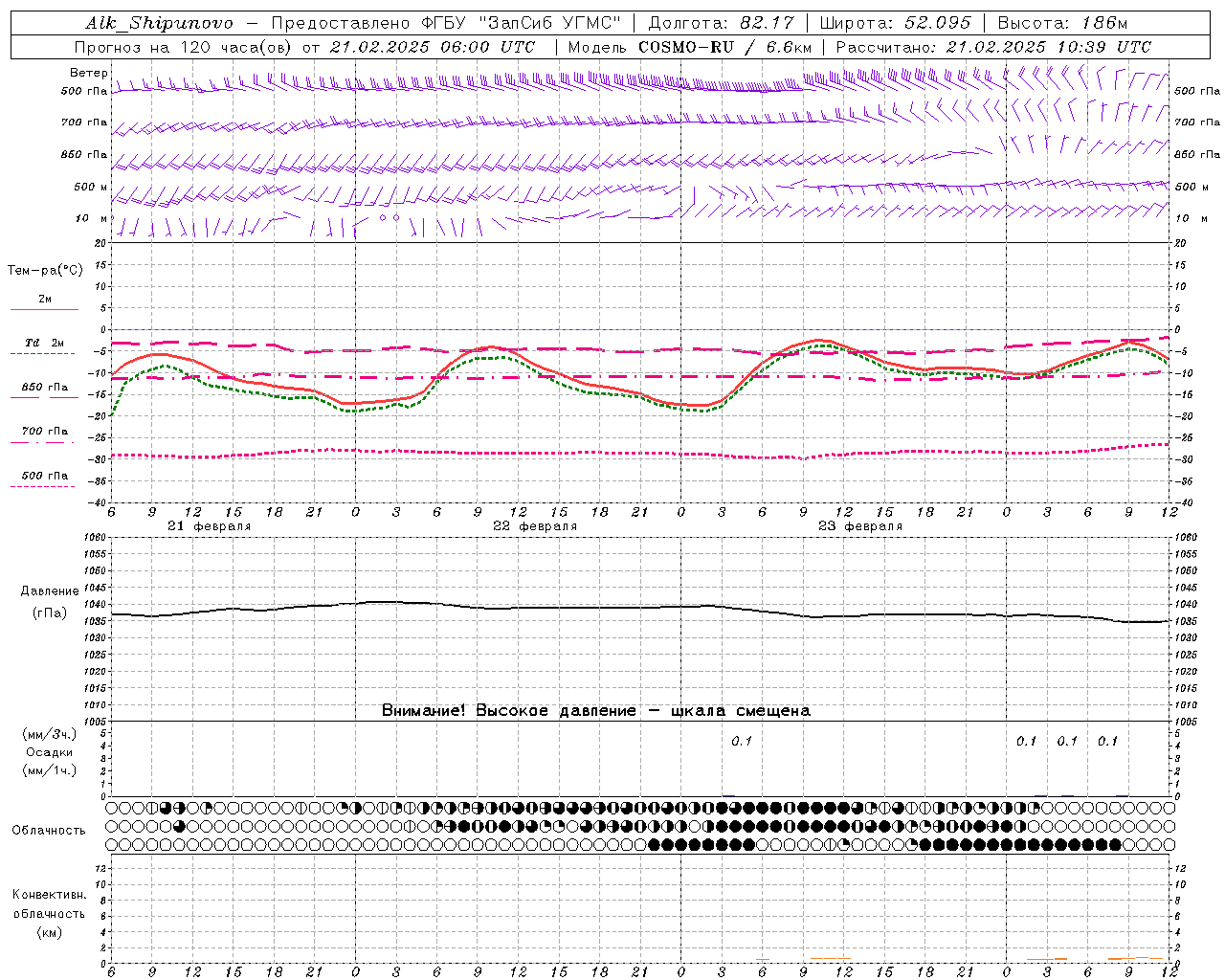Click the (мм/1ч.) precipitation unit label
Image resolution: width=1225 pixels, height=980 pixels.
pos(50,770)
